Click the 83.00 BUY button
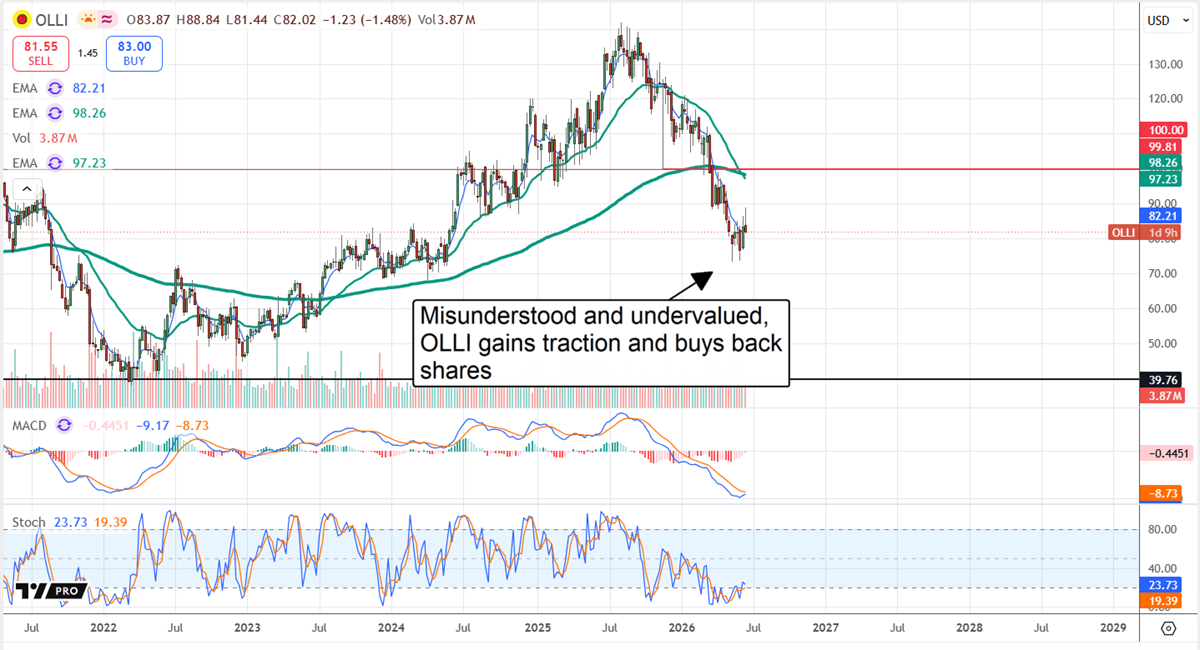Viewport: 1200px width, 650px height. 134,52
